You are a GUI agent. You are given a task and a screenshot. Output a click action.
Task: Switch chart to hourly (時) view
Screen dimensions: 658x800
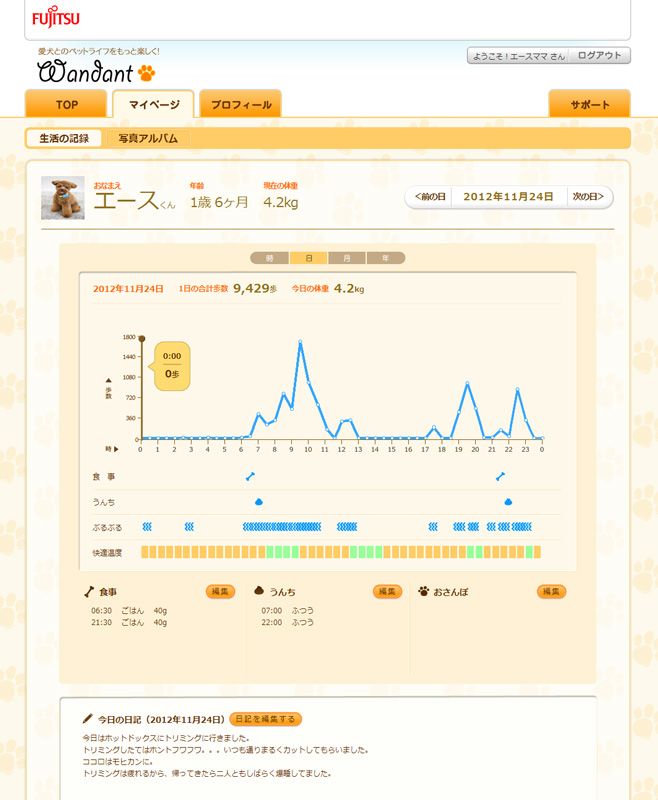pyautogui.click(x=269, y=258)
